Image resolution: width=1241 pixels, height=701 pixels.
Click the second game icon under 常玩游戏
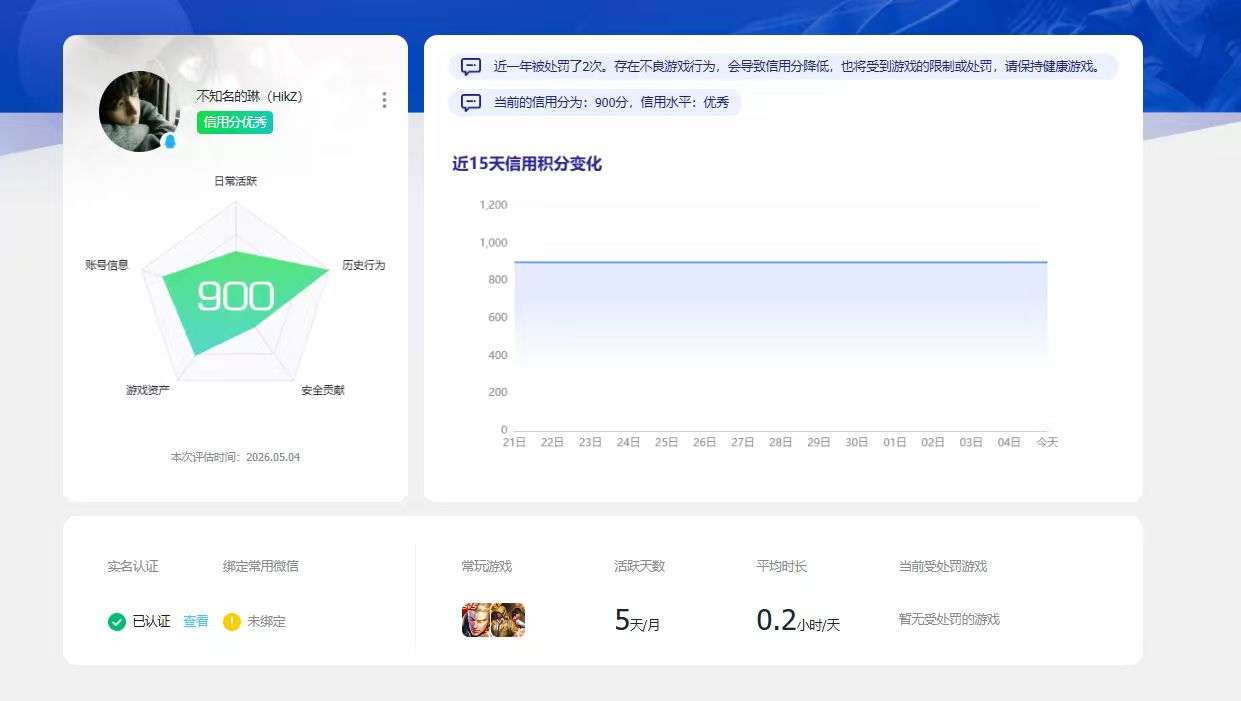509,620
